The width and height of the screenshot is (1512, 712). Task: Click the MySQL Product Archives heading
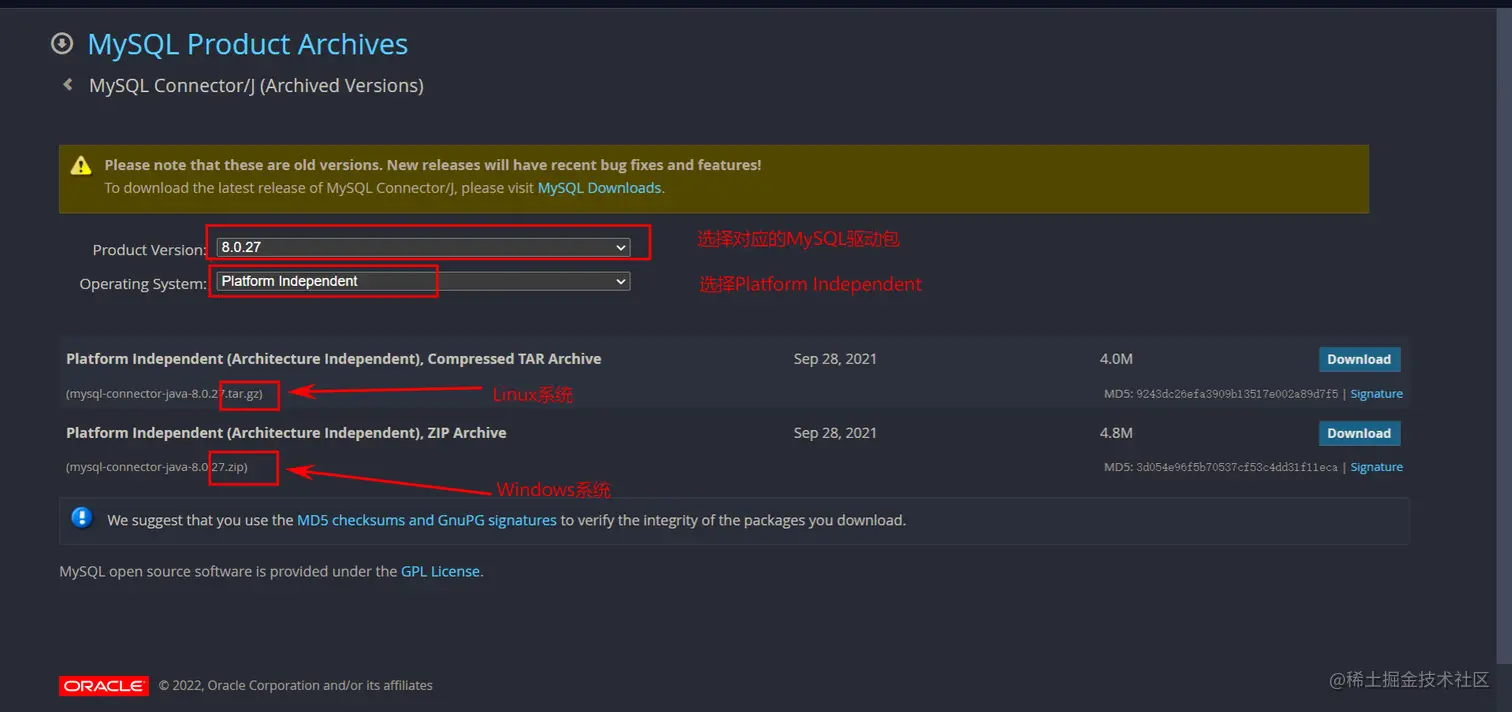248,44
